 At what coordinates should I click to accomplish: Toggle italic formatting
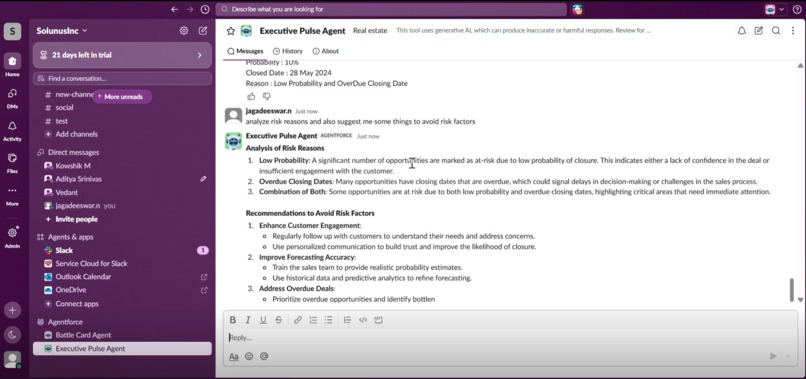coord(248,320)
